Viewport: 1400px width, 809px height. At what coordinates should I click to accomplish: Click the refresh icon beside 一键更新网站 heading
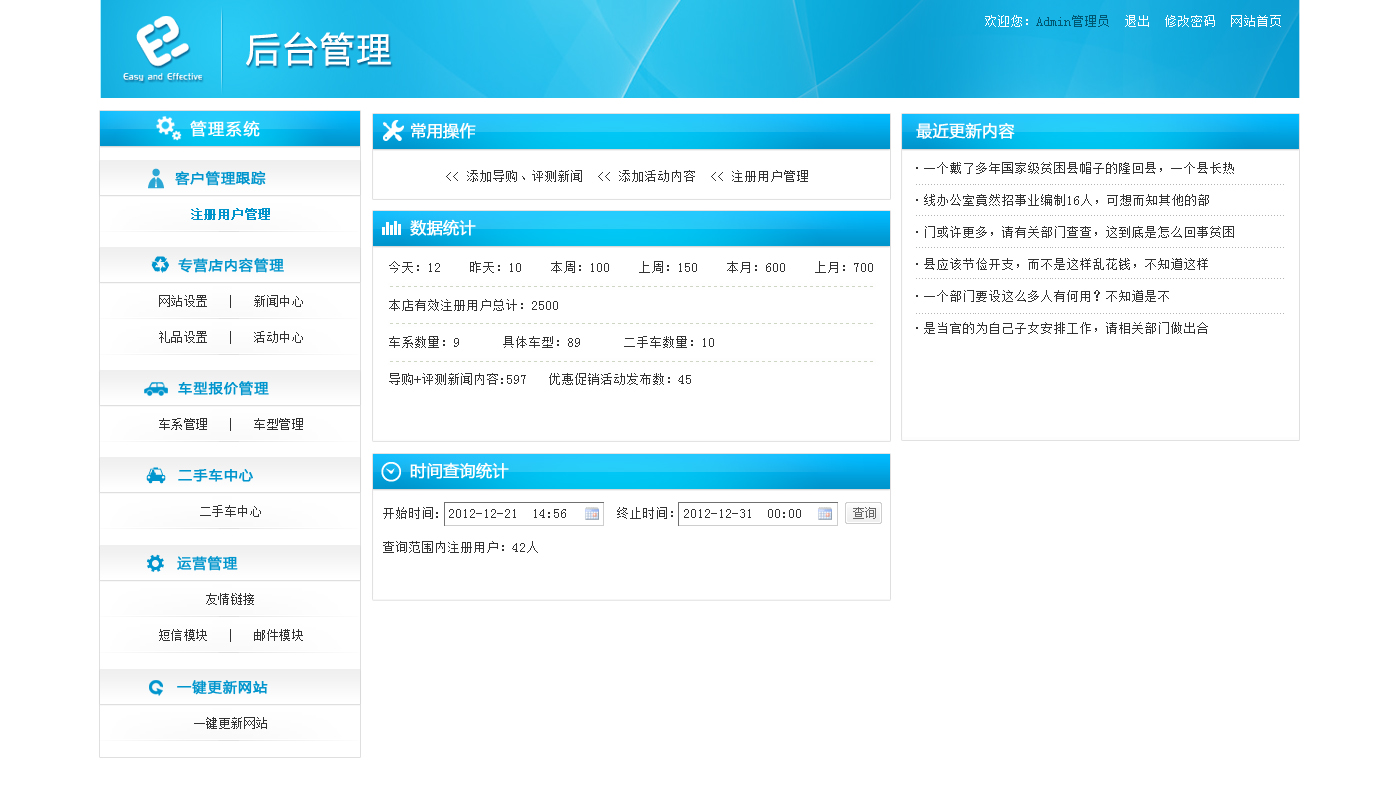coord(156,687)
